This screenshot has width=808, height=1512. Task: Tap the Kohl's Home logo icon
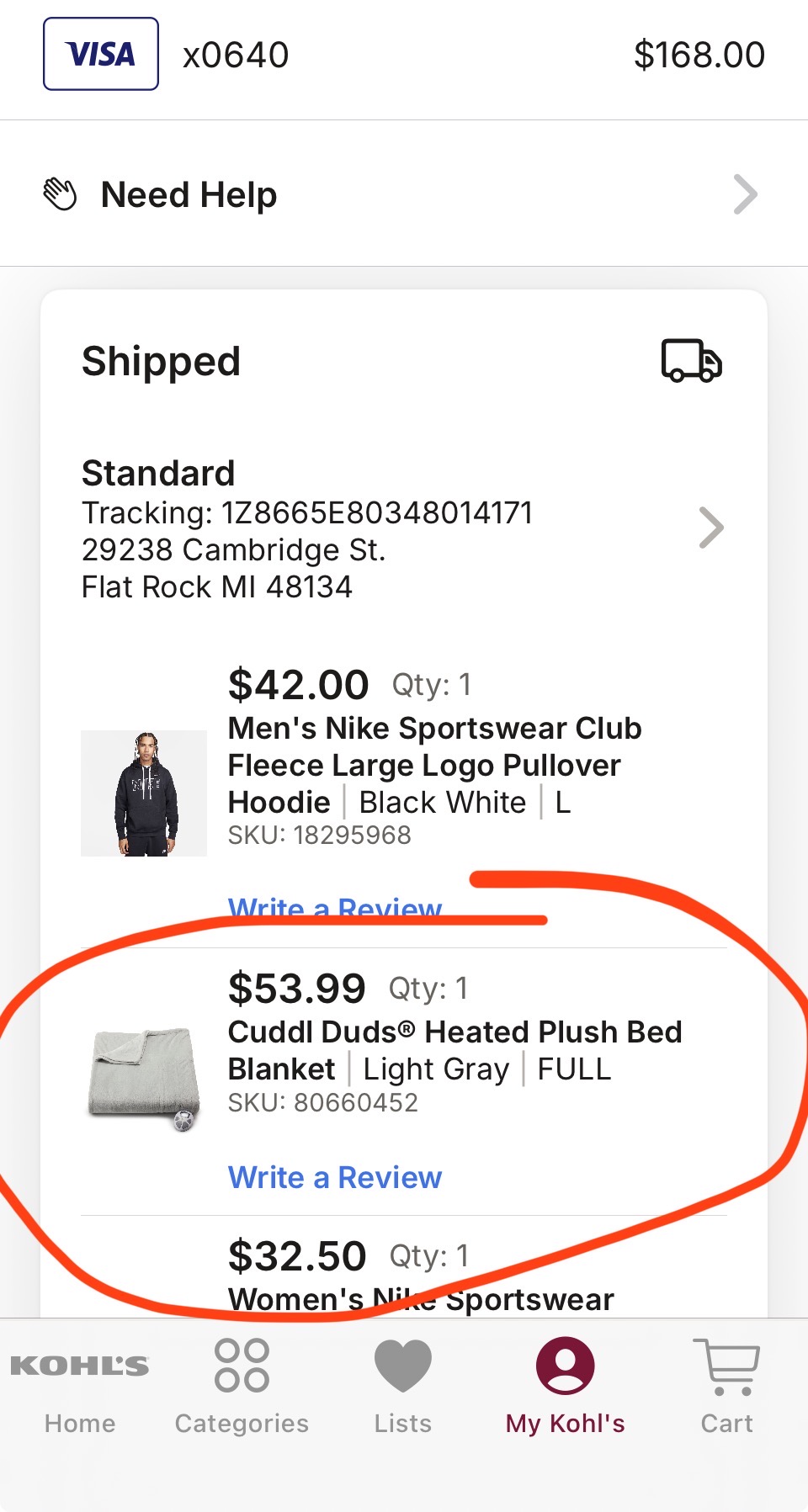[x=80, y=1366]
